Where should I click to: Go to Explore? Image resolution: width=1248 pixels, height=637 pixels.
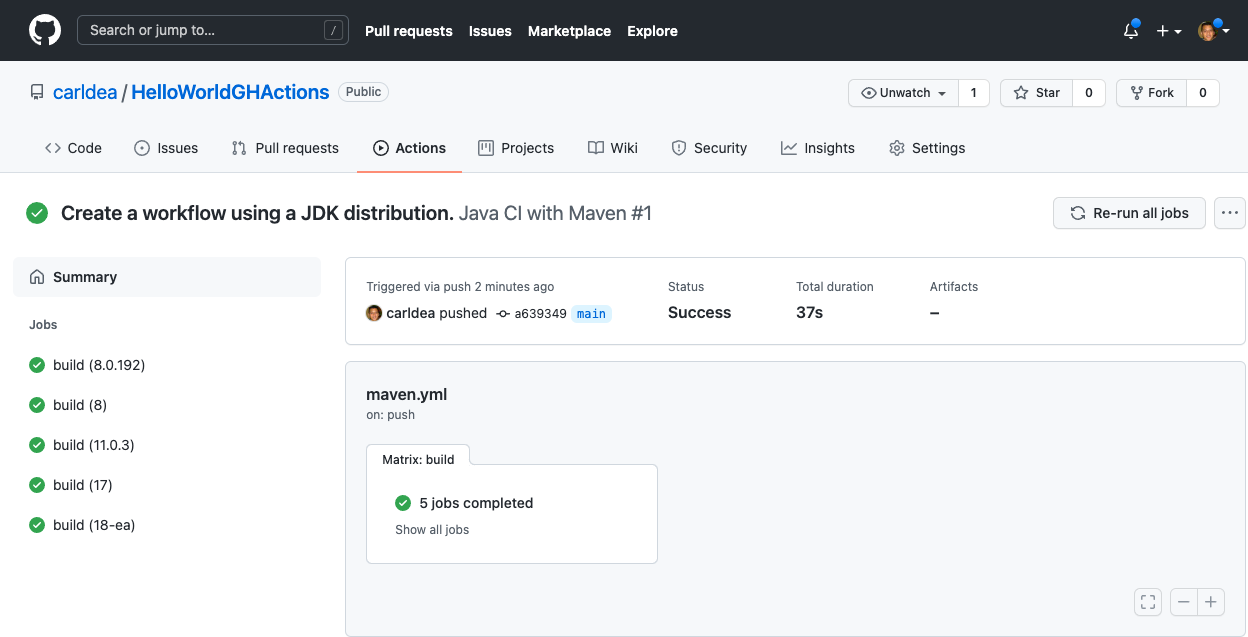652,31
